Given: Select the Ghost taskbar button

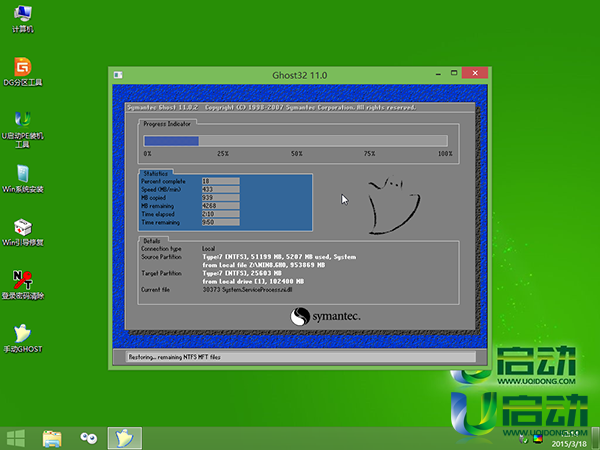Looking at the screenshot, I should click(125, 439).
